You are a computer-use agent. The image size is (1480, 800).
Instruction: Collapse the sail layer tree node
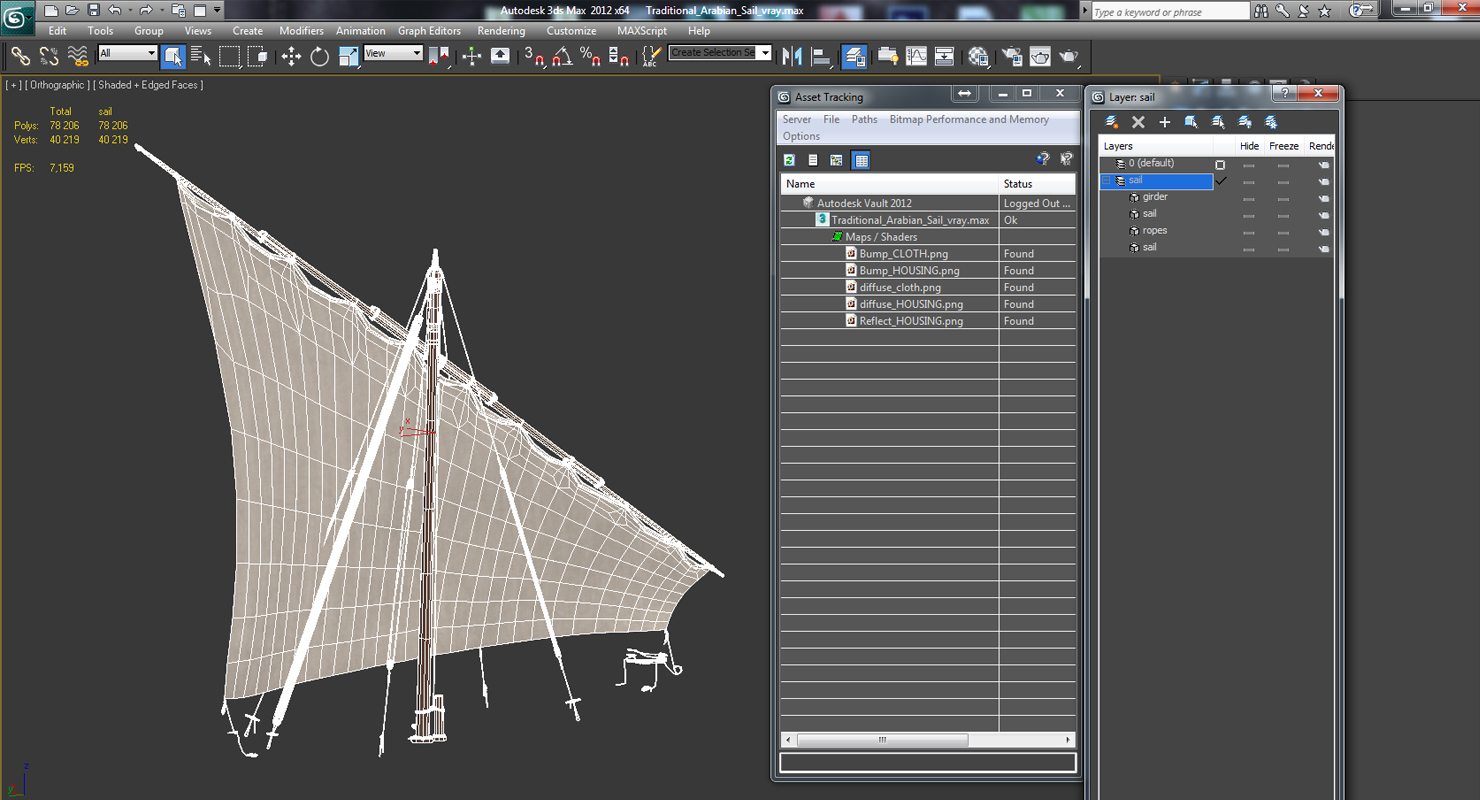1107,181
